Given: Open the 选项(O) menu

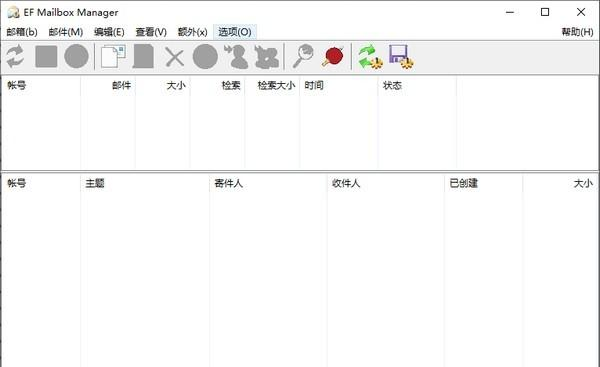Looking at the screenshot, I should [x=235, y=32].
